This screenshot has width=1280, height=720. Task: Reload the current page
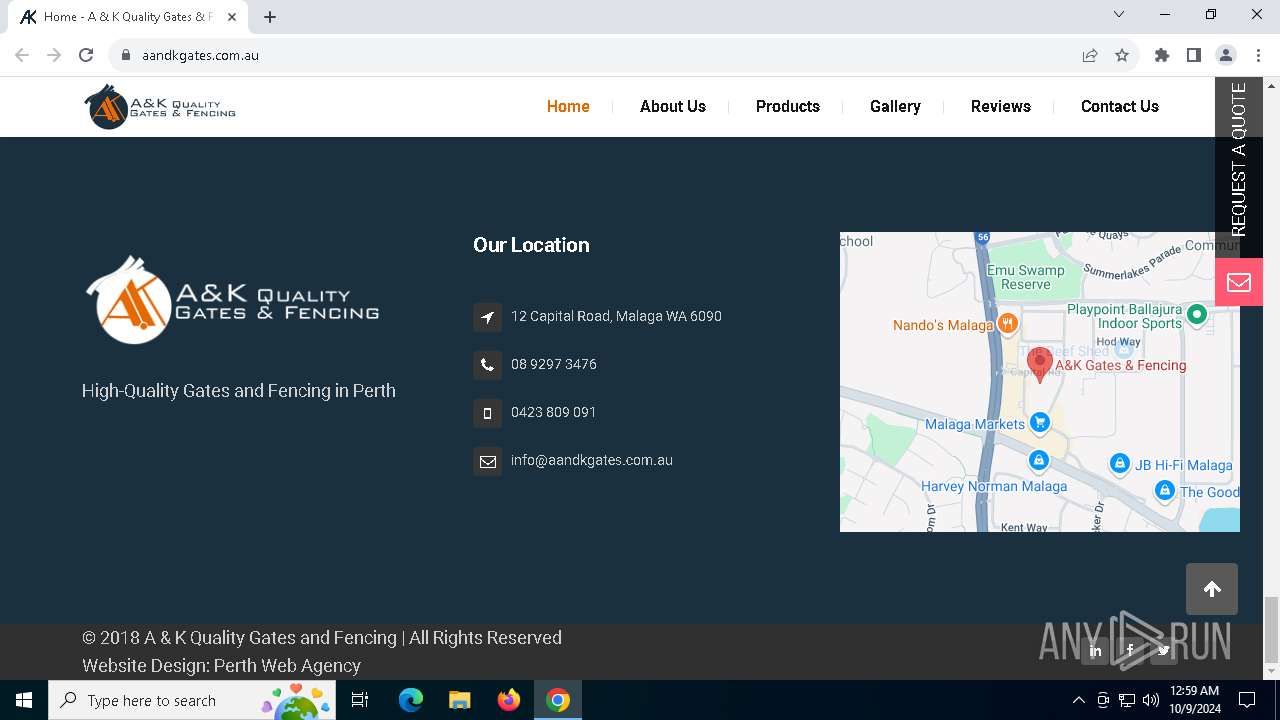[x=86, y=55]
